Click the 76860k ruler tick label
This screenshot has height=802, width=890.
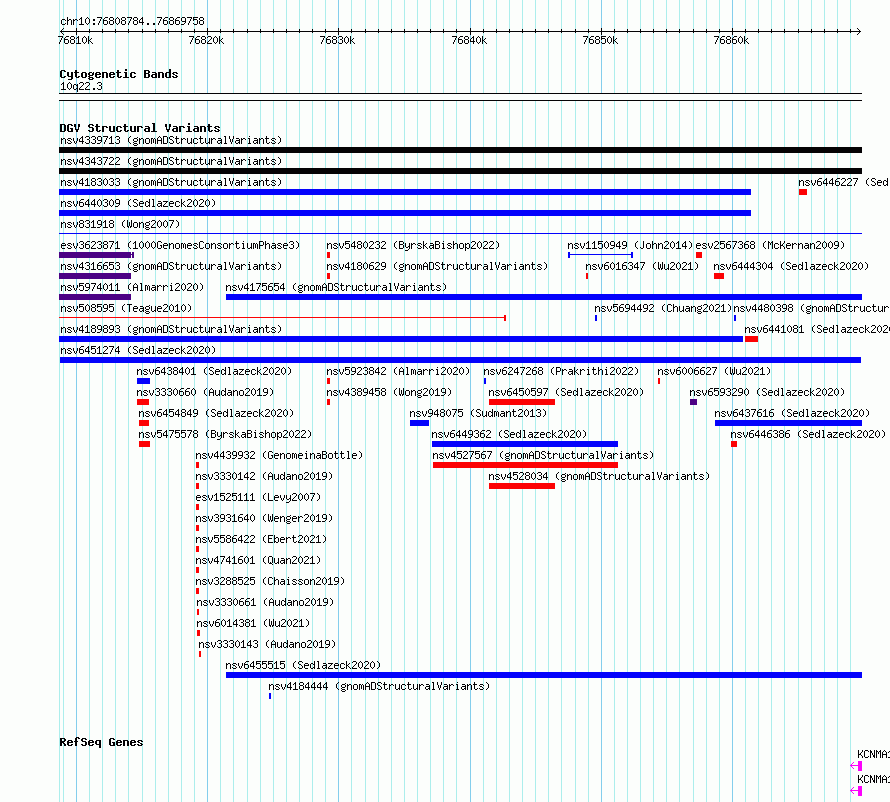(x=731, y=40)
